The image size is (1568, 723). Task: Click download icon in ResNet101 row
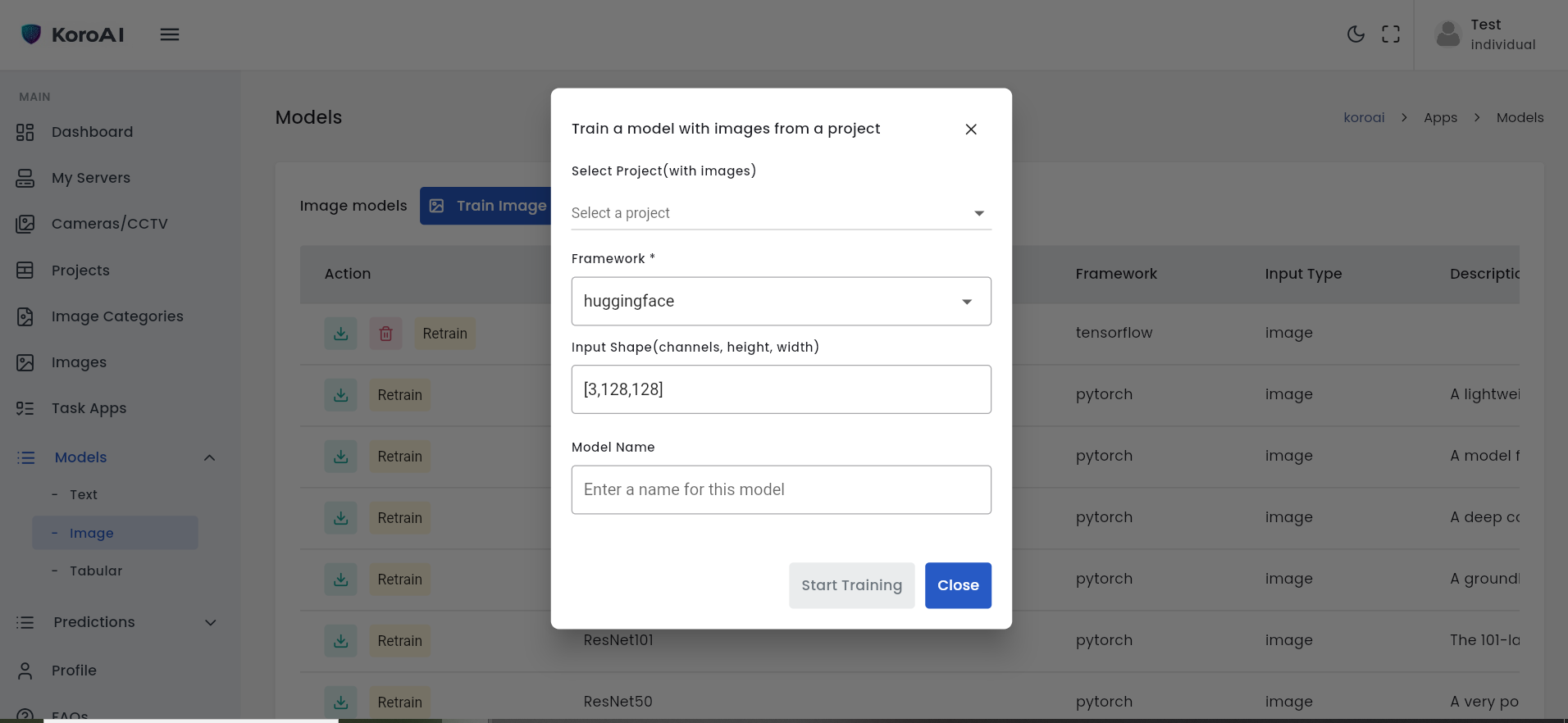(340, 641)
